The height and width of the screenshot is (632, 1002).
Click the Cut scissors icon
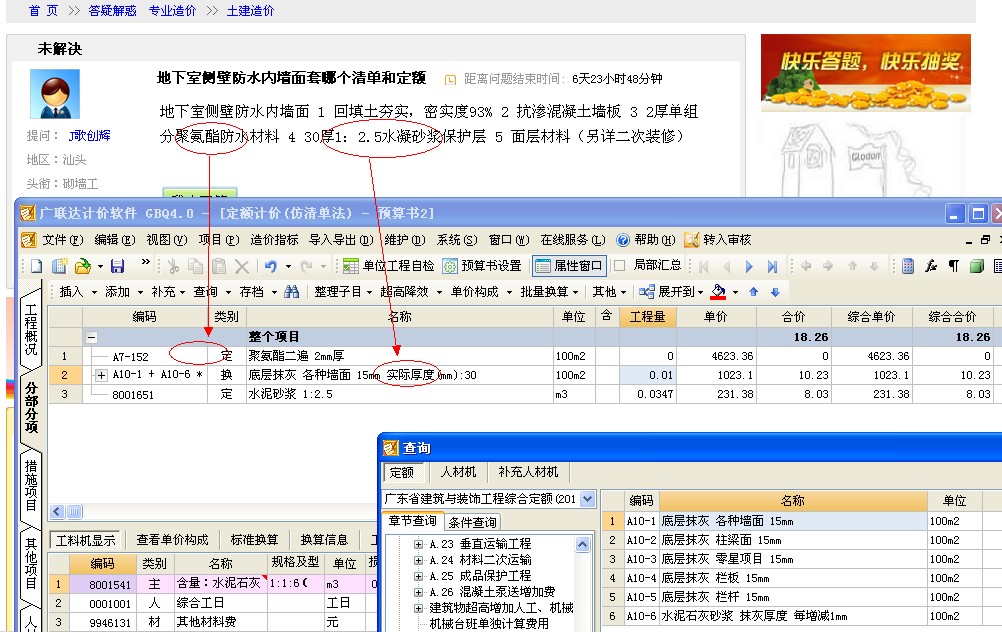tap(173, 266)
